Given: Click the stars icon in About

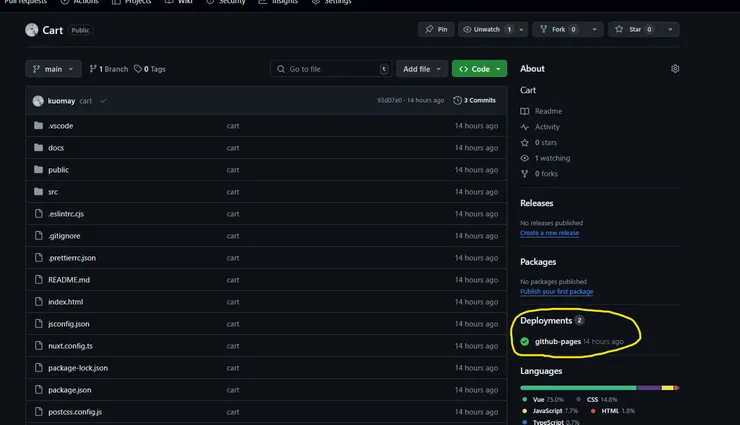Looking at the screenshot, I should coord(524,142).
